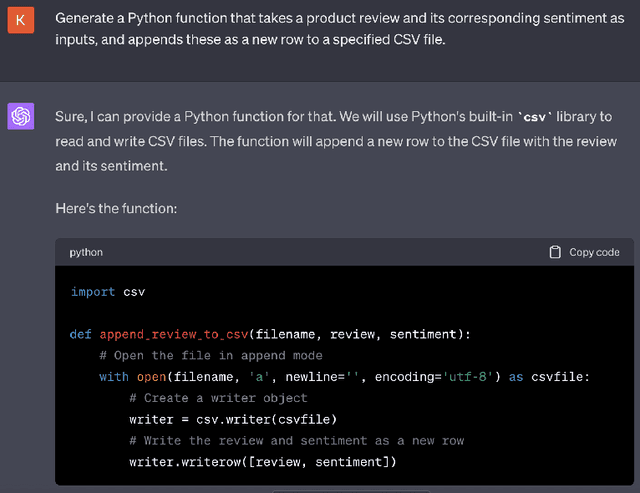Click the clipboard icon beside Copy code
This screenshot has height=493, width=640.
click(x=555, y=252)
